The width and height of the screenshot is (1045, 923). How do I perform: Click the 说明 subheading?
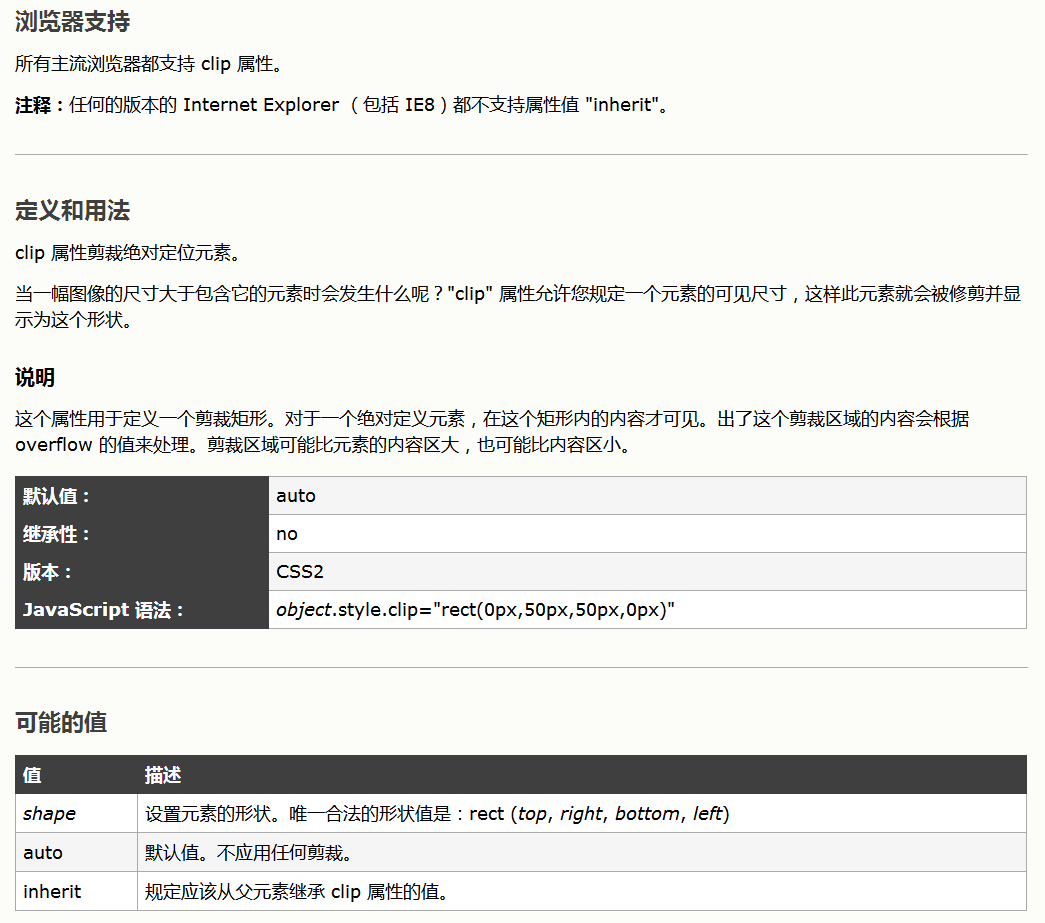(x=35, y=378)
